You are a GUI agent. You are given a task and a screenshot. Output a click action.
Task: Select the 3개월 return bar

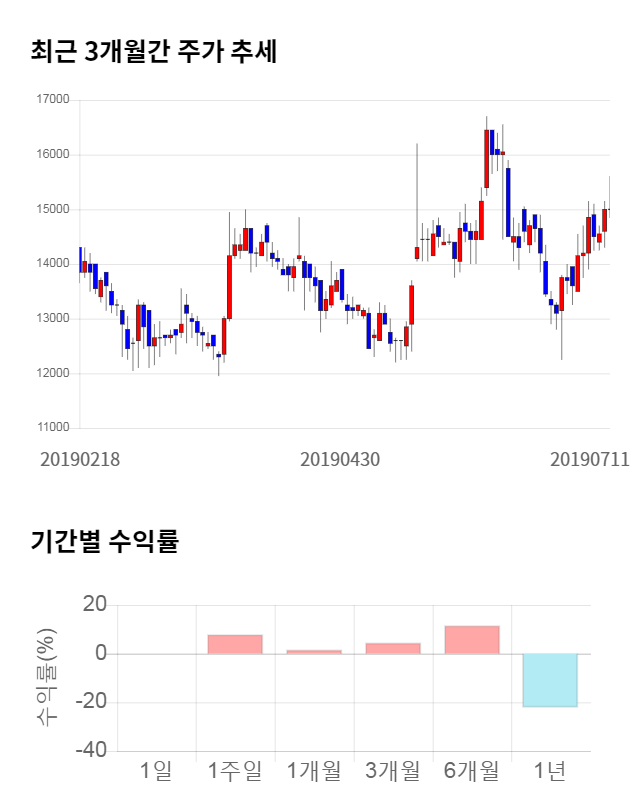point(393,648)
